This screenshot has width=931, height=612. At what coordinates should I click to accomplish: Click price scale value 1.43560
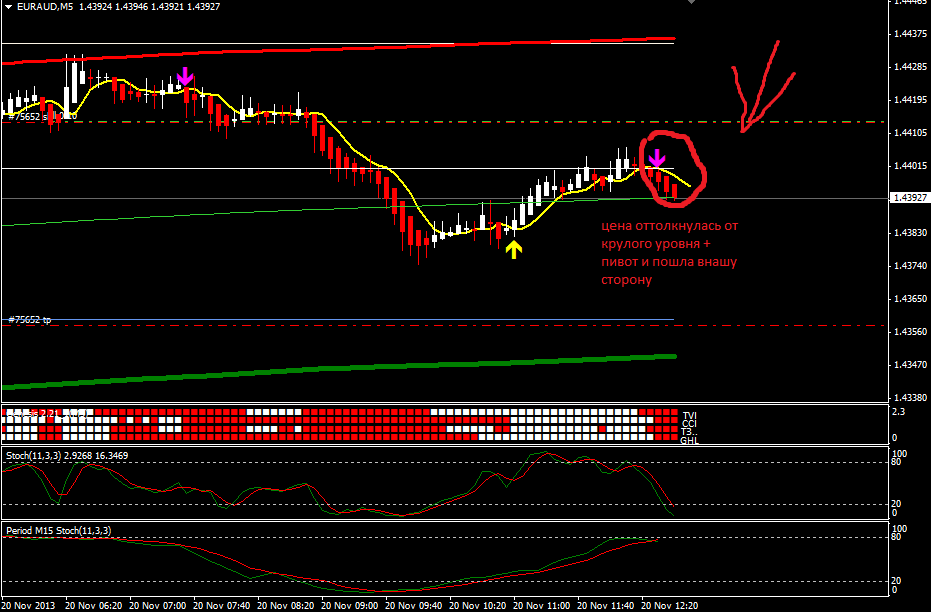point(910,331)
